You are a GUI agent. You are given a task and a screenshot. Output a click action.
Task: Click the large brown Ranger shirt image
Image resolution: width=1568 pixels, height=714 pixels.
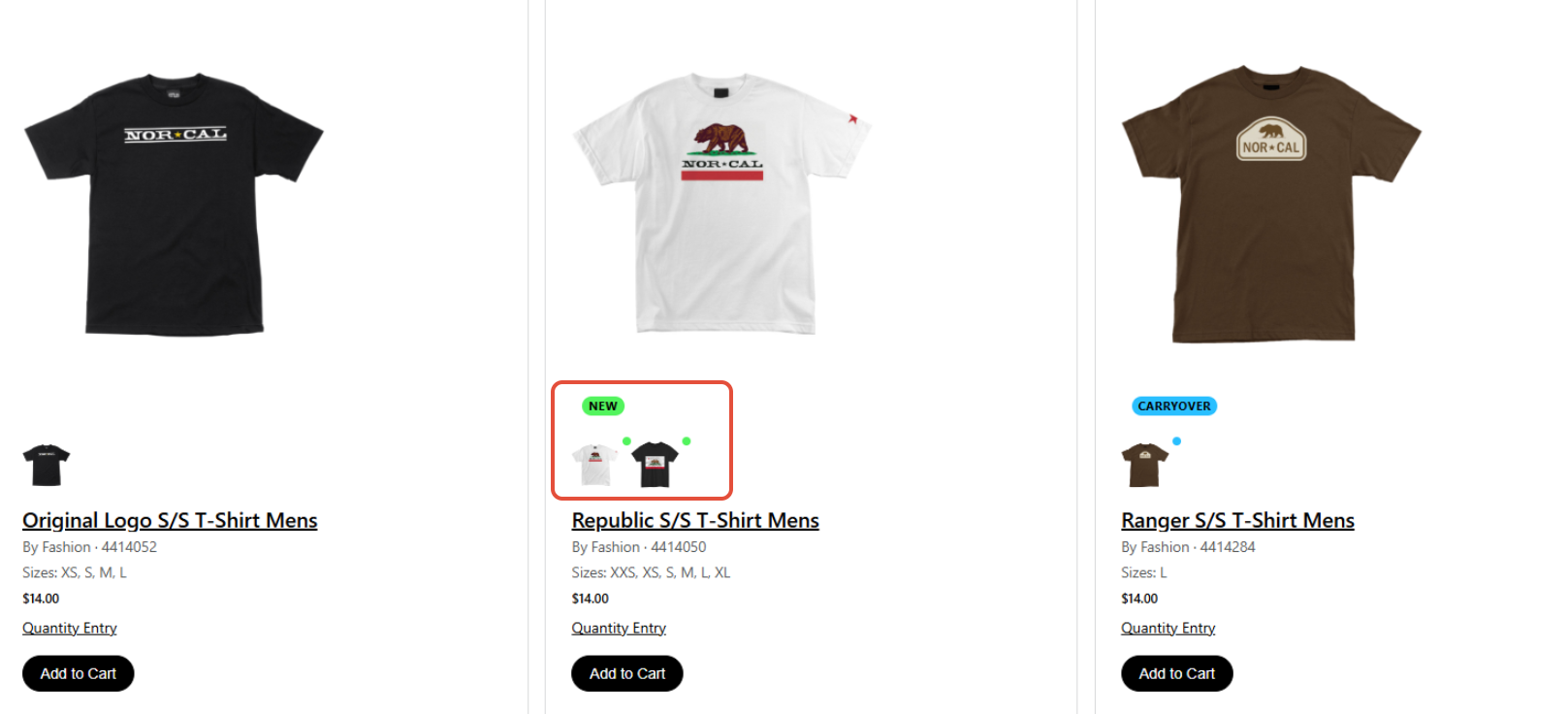[x=1271, y=204]
